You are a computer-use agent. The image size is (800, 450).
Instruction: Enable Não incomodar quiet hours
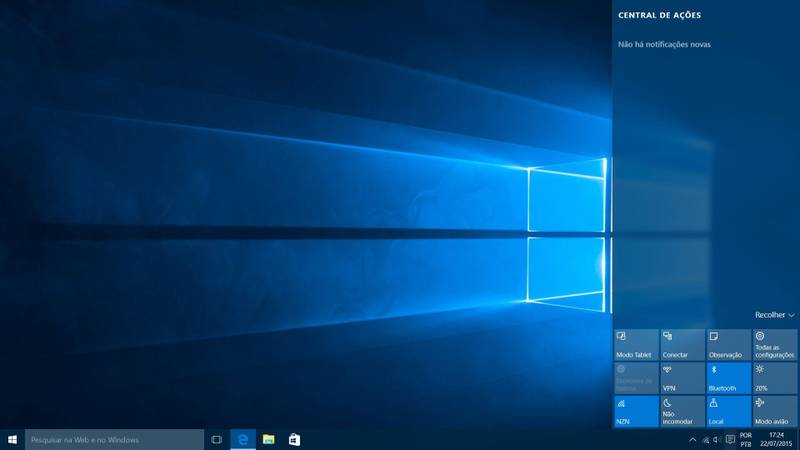[x=683, y=411]
